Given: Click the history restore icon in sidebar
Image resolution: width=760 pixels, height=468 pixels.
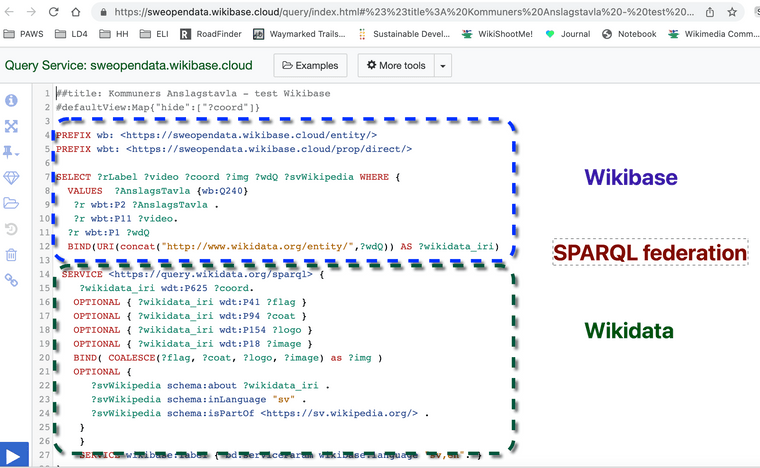Looking at the screenshot, I should click(12, 229).
